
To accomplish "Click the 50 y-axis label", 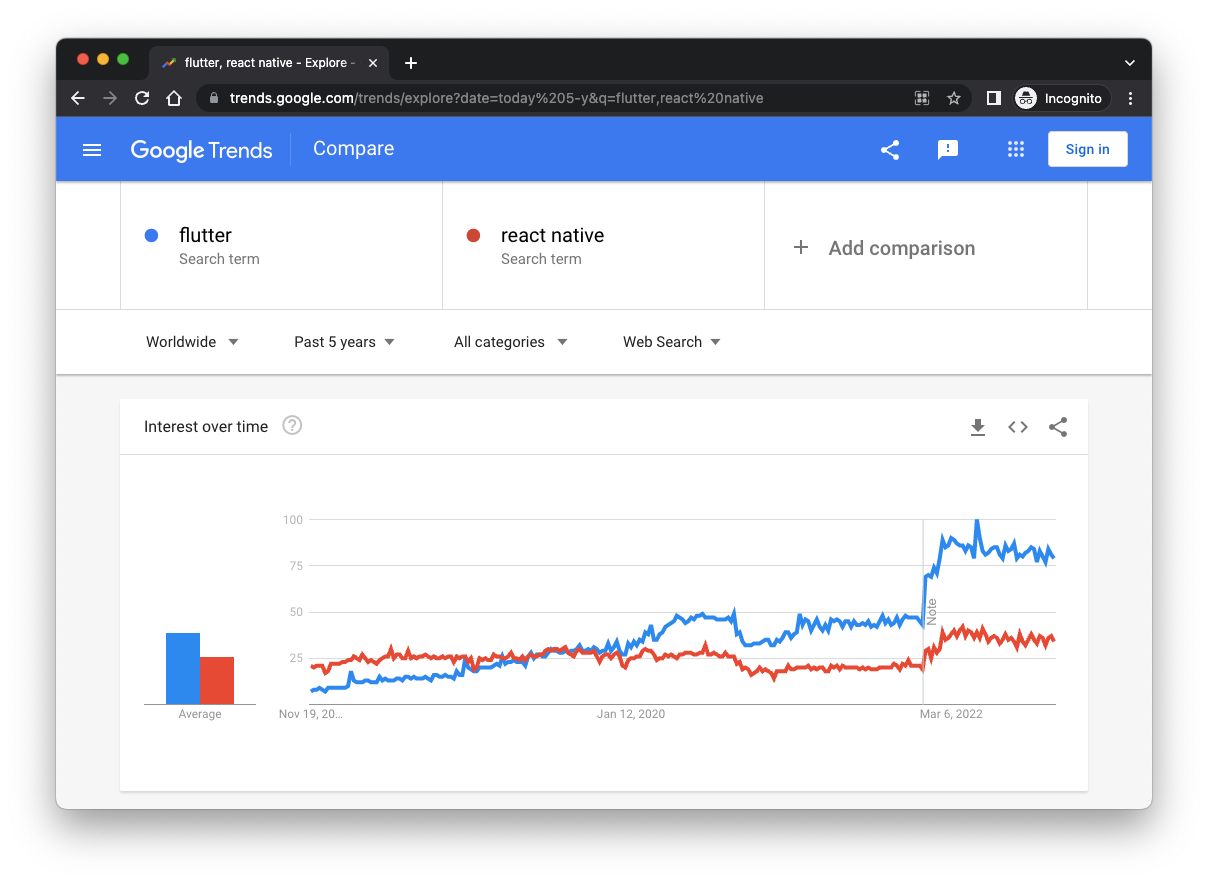I will click(295, 612).
